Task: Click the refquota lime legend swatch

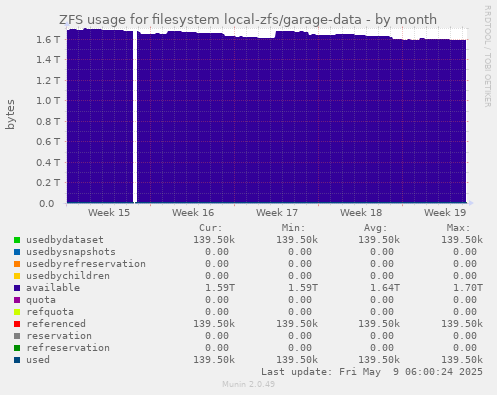Action: (x=17, y=312)
